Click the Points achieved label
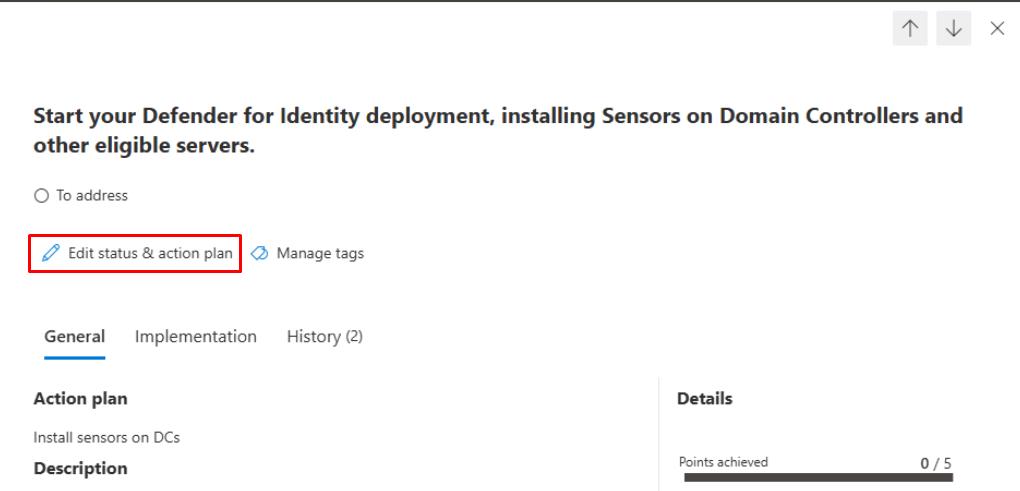 723,462
